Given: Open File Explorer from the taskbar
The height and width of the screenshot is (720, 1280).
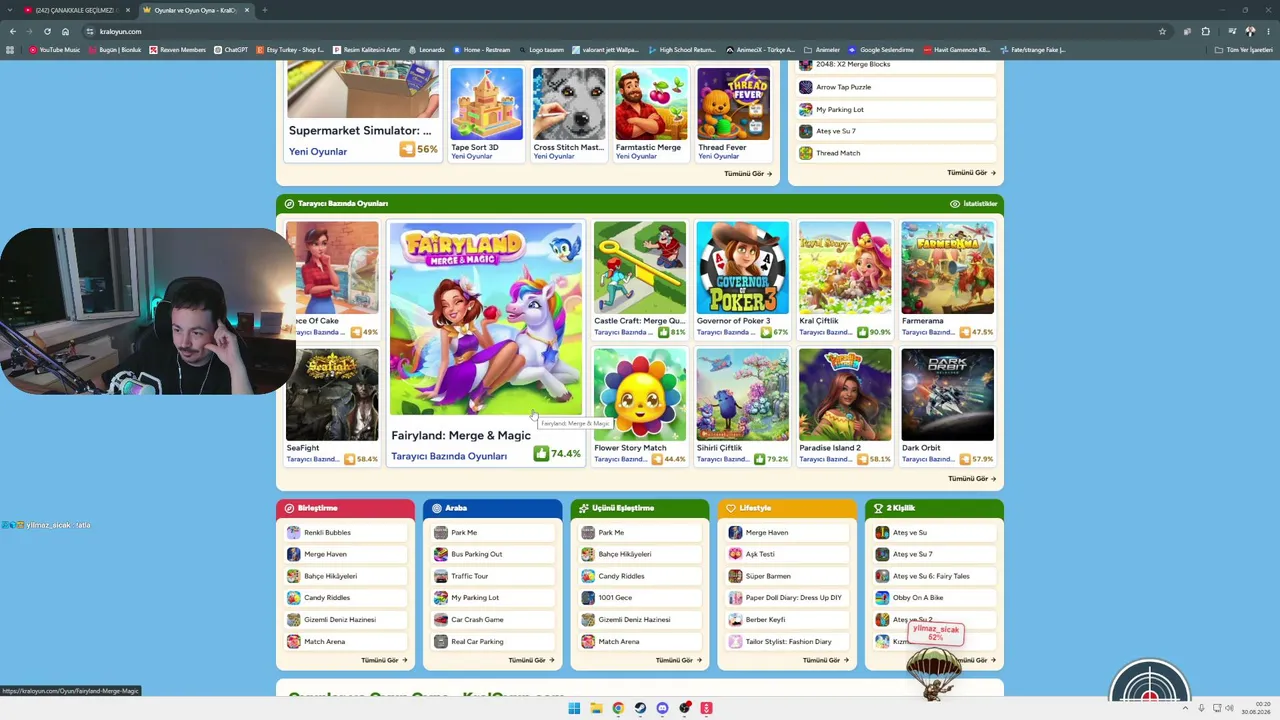Looking at the screenshot, I should click(x=596, y=708).
